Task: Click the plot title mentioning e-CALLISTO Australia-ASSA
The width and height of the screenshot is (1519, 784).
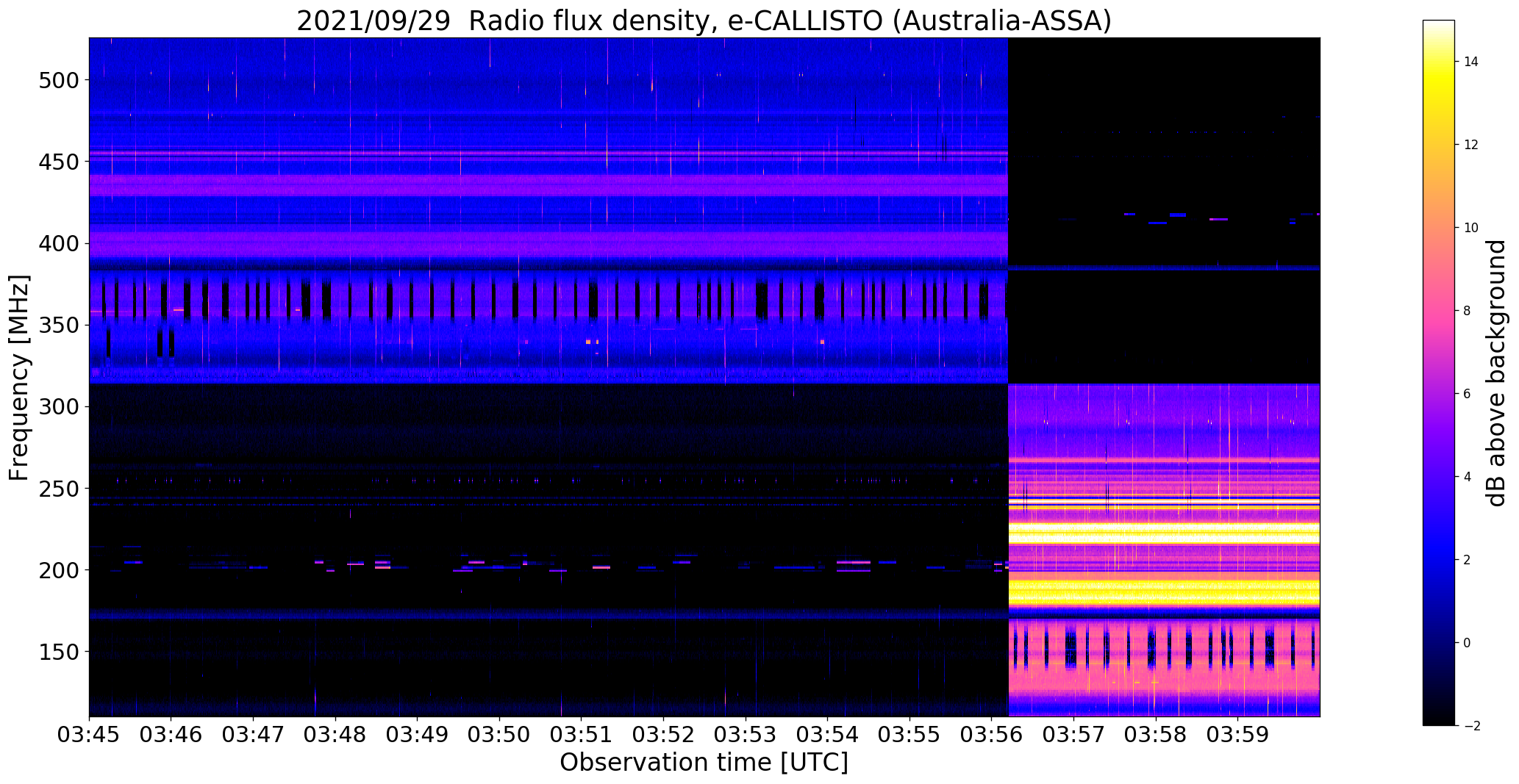Action: pos(704,21)
